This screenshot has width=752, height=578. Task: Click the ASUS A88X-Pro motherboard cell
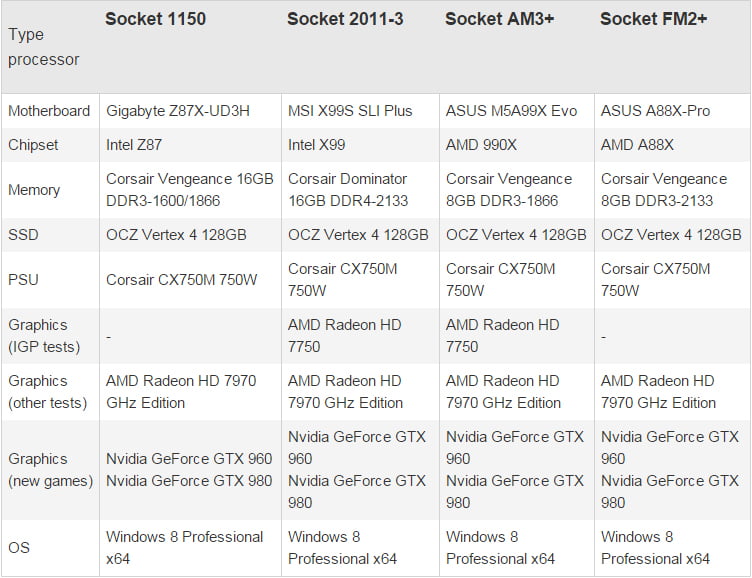655,111
